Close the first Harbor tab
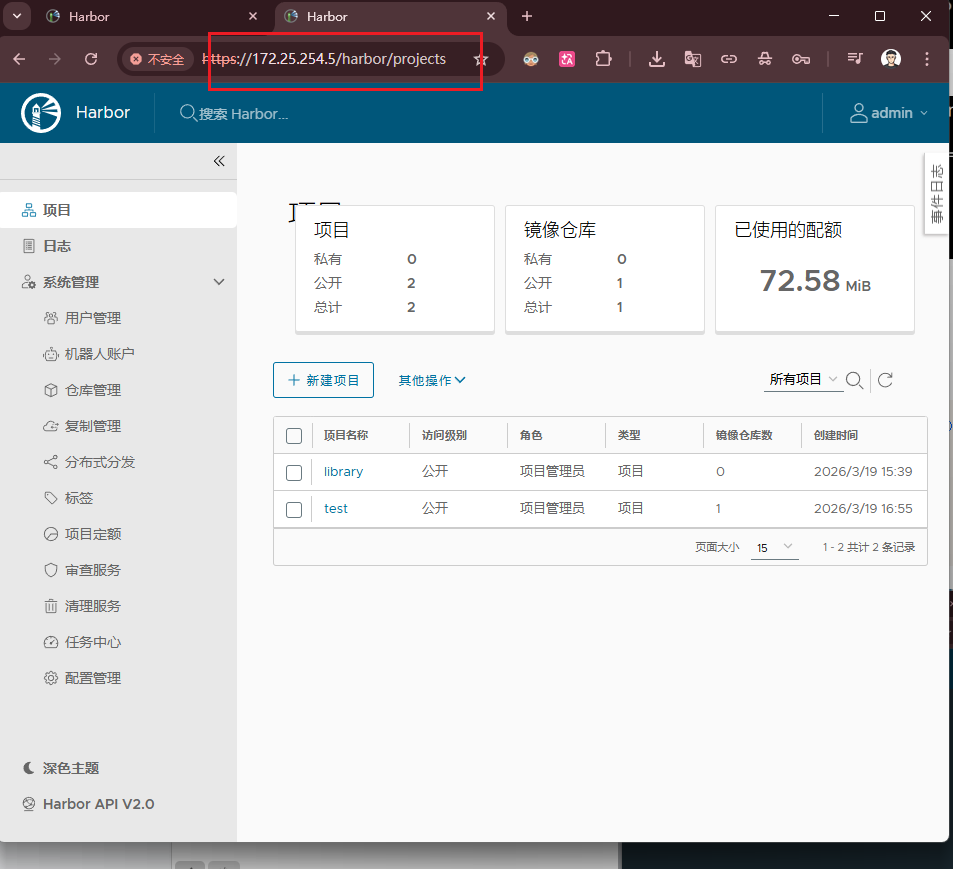Screen dimensions: 953x869 (253, 16)
